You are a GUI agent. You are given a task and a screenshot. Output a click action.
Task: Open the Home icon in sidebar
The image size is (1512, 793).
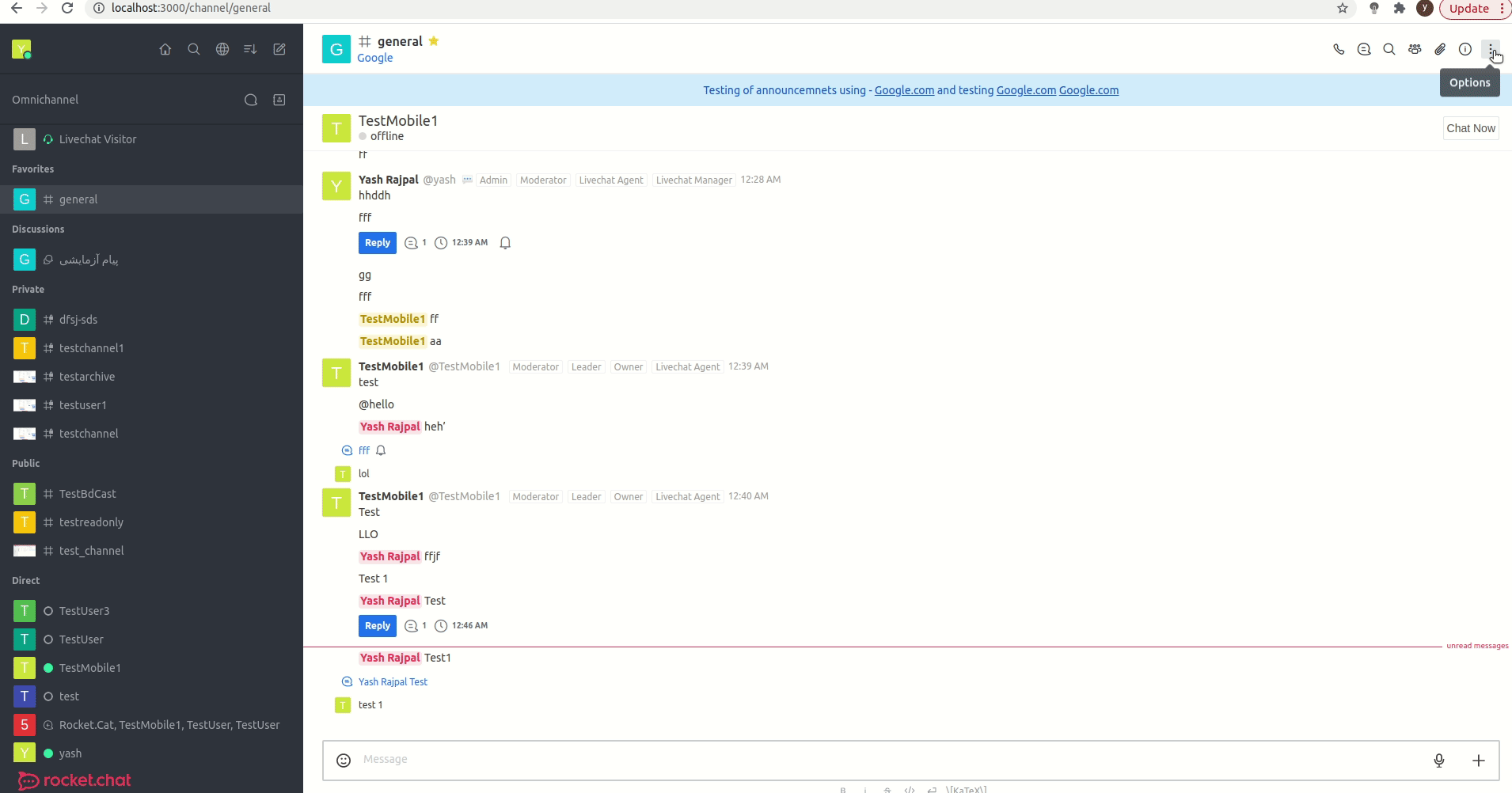pyautogui.click(x=165, y=49)
